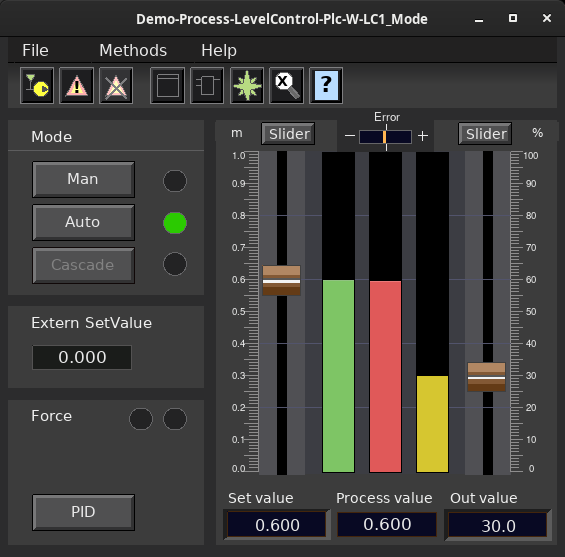The height and width of the screenshot is (557, 565).
Task: Select Man mode button
Action: point(84,179)
